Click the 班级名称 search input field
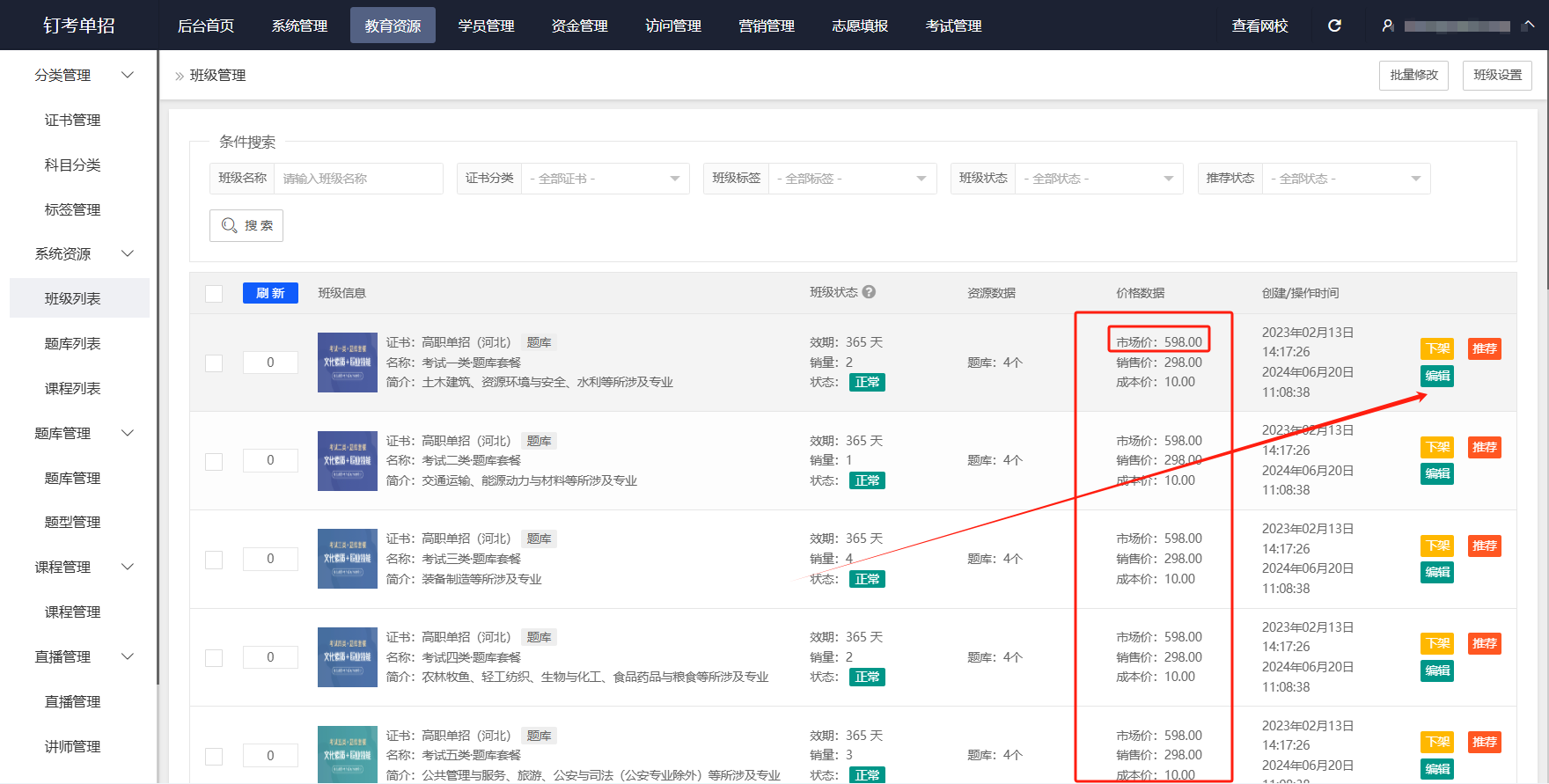Image resolution: width=1549 pixels, height=784 pixels. coord(357,179)
